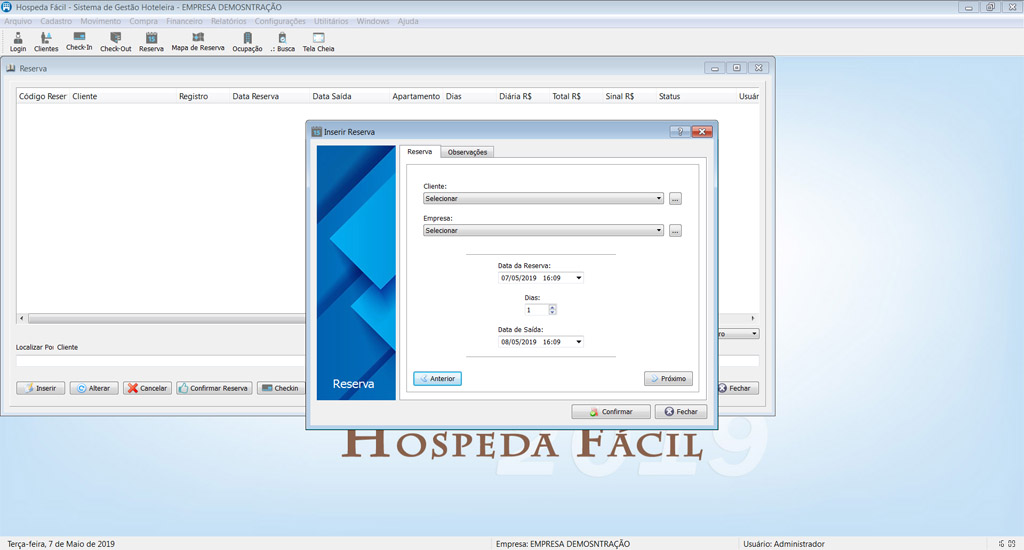
Task: Click the scrollbar left arrow in Reserva list
Action: [x=22, y=319]
